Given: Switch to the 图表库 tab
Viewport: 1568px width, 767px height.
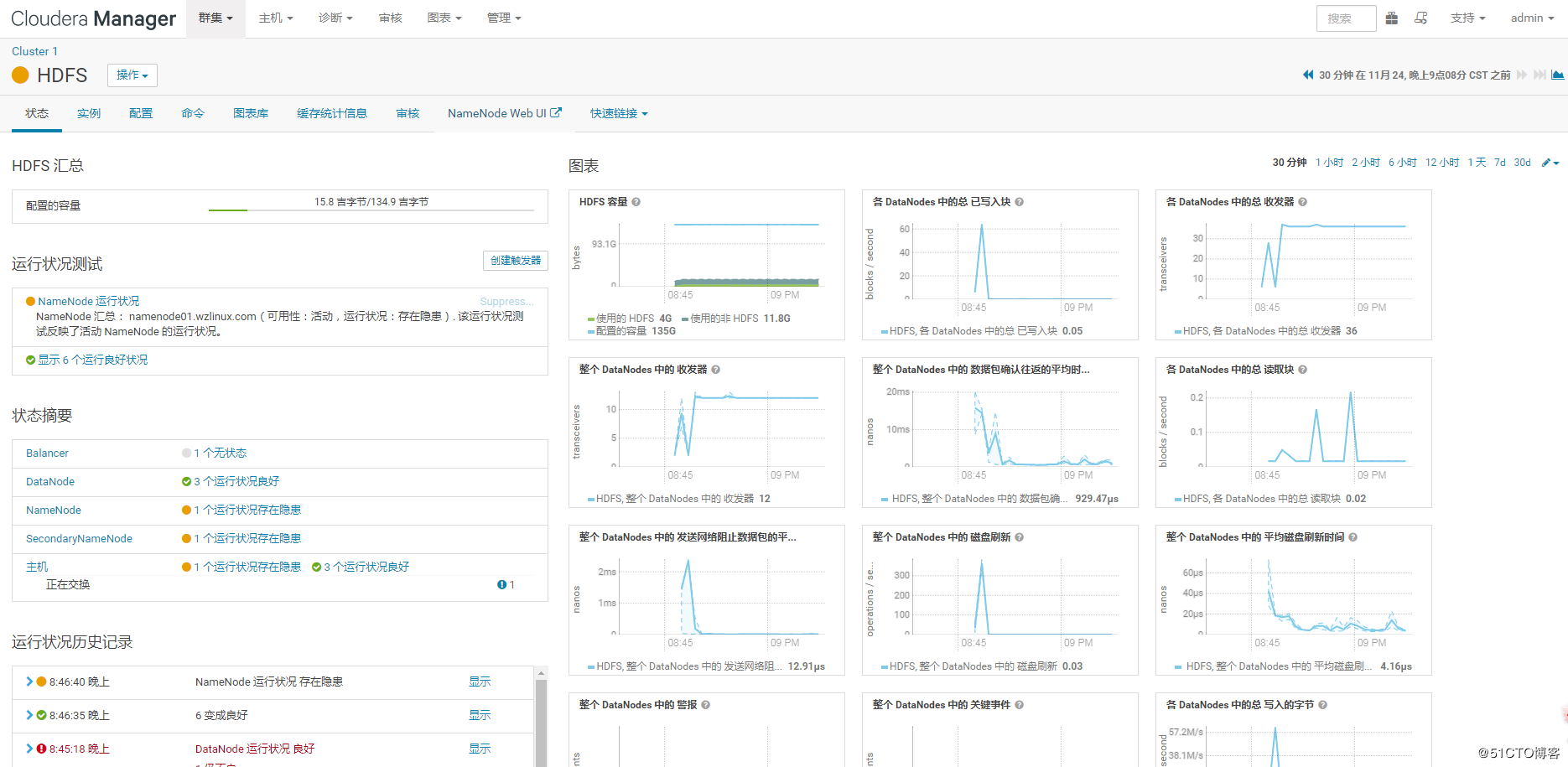Looking at the screenshot, I should [x=251, y=113].
